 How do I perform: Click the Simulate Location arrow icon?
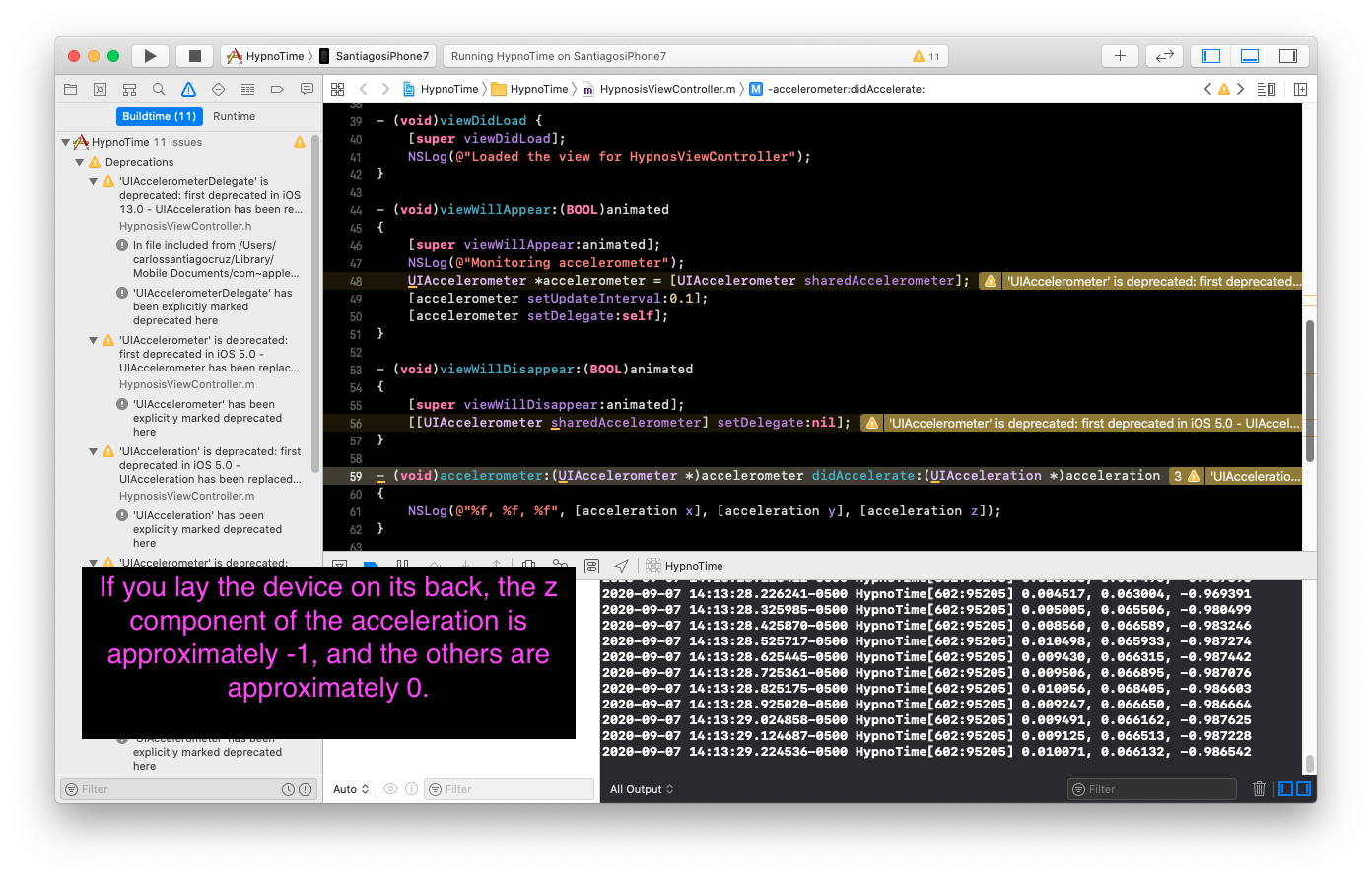(621, 566)
